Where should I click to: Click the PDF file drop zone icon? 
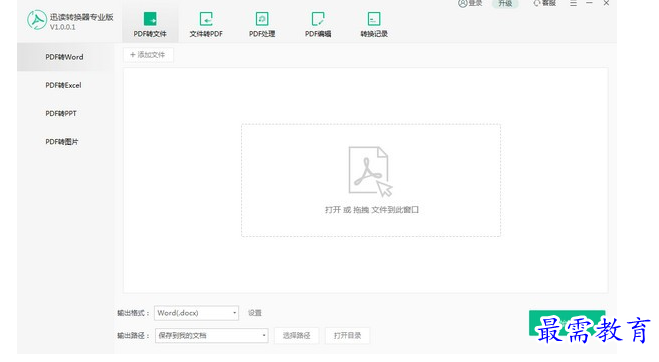[370, 171]
